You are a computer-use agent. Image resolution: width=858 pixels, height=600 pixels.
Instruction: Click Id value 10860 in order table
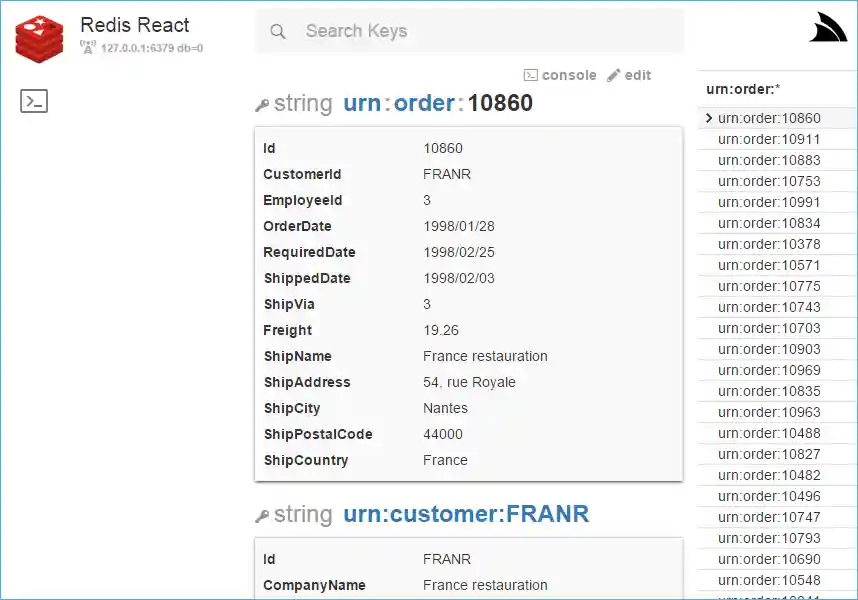pyautogui.click(x=443, y=148)
